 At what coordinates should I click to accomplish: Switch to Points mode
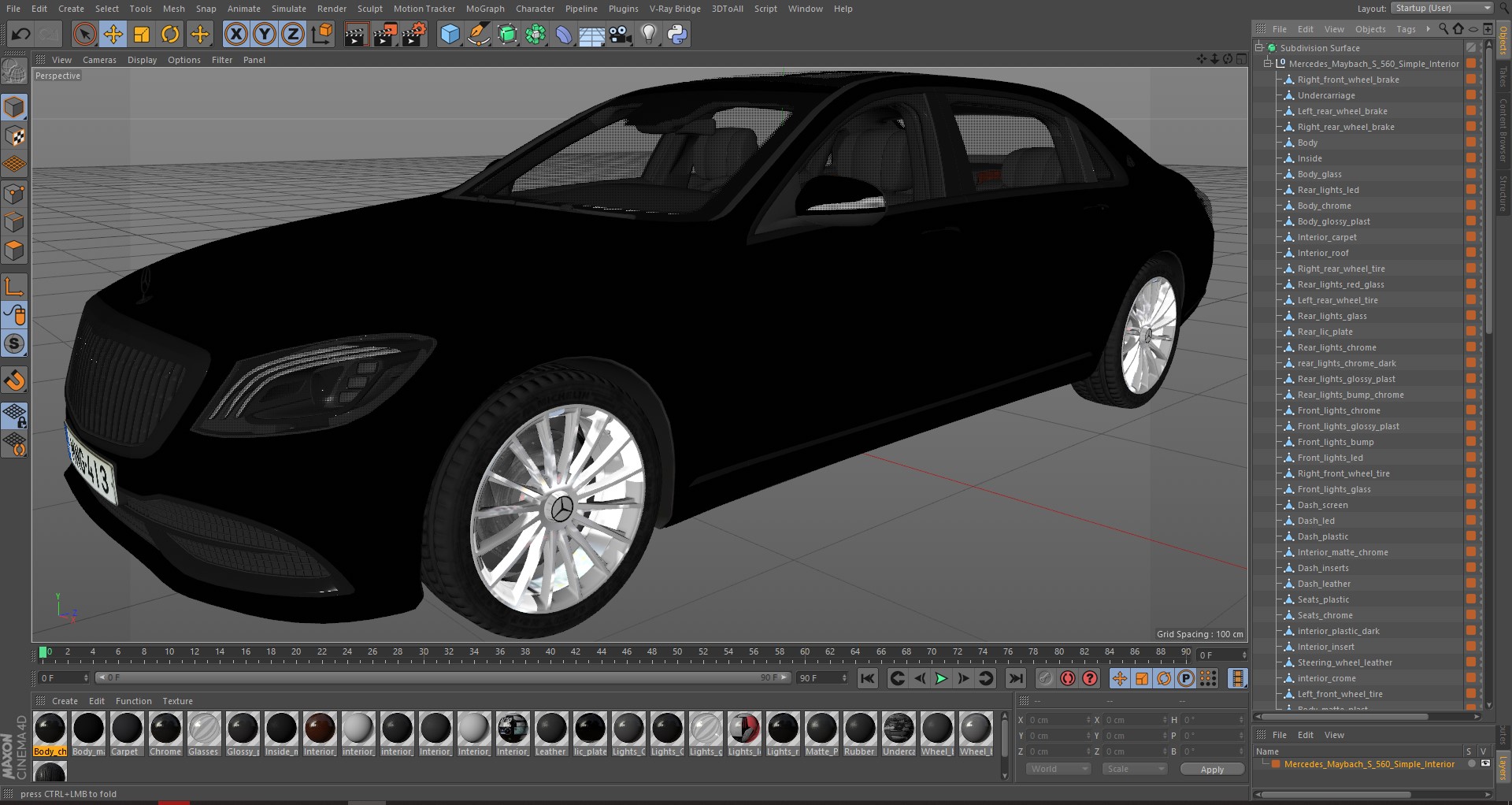tap(14, 194)
